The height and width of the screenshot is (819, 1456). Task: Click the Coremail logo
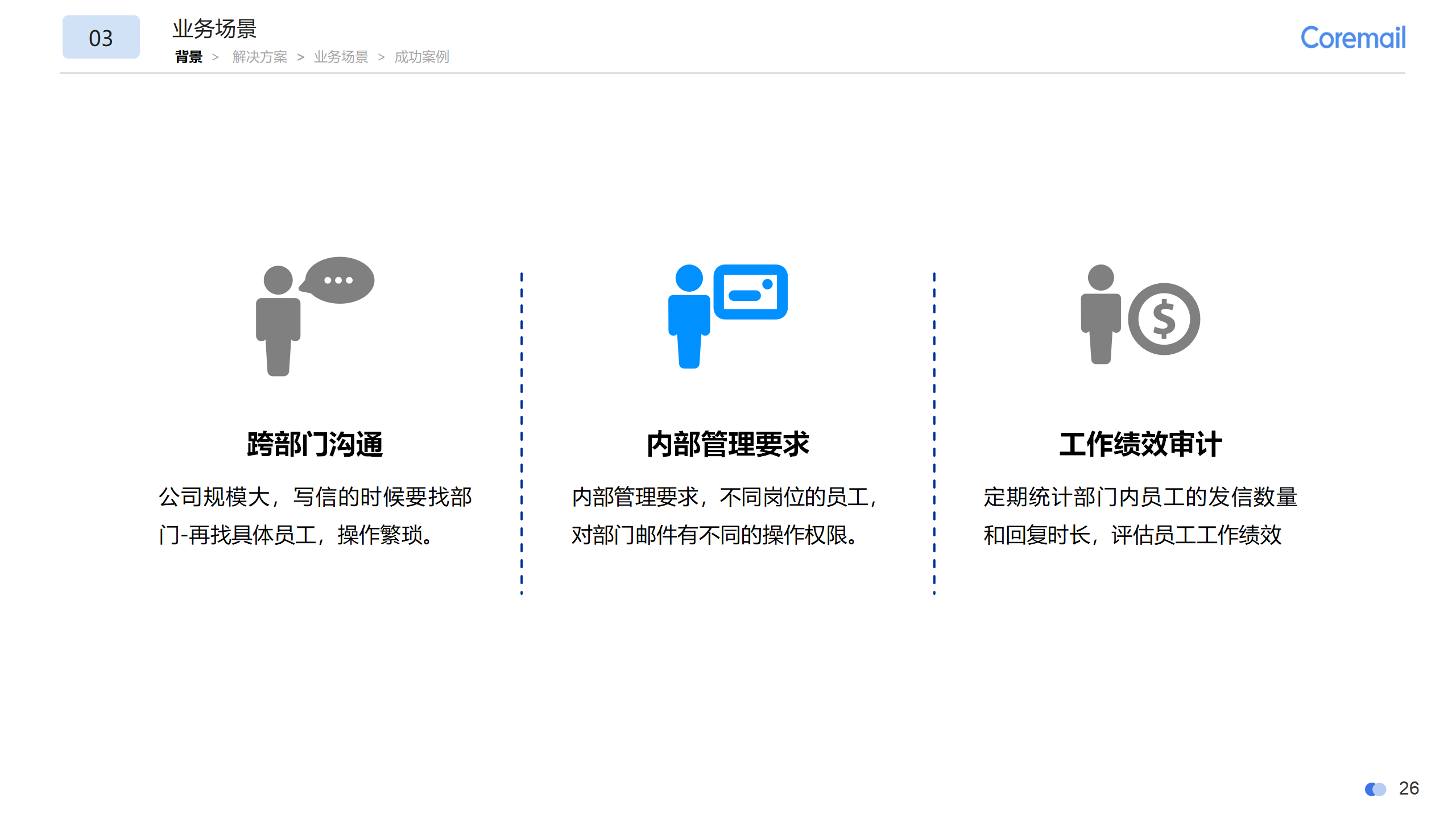pyautogui.click(x=1352, y=38)
